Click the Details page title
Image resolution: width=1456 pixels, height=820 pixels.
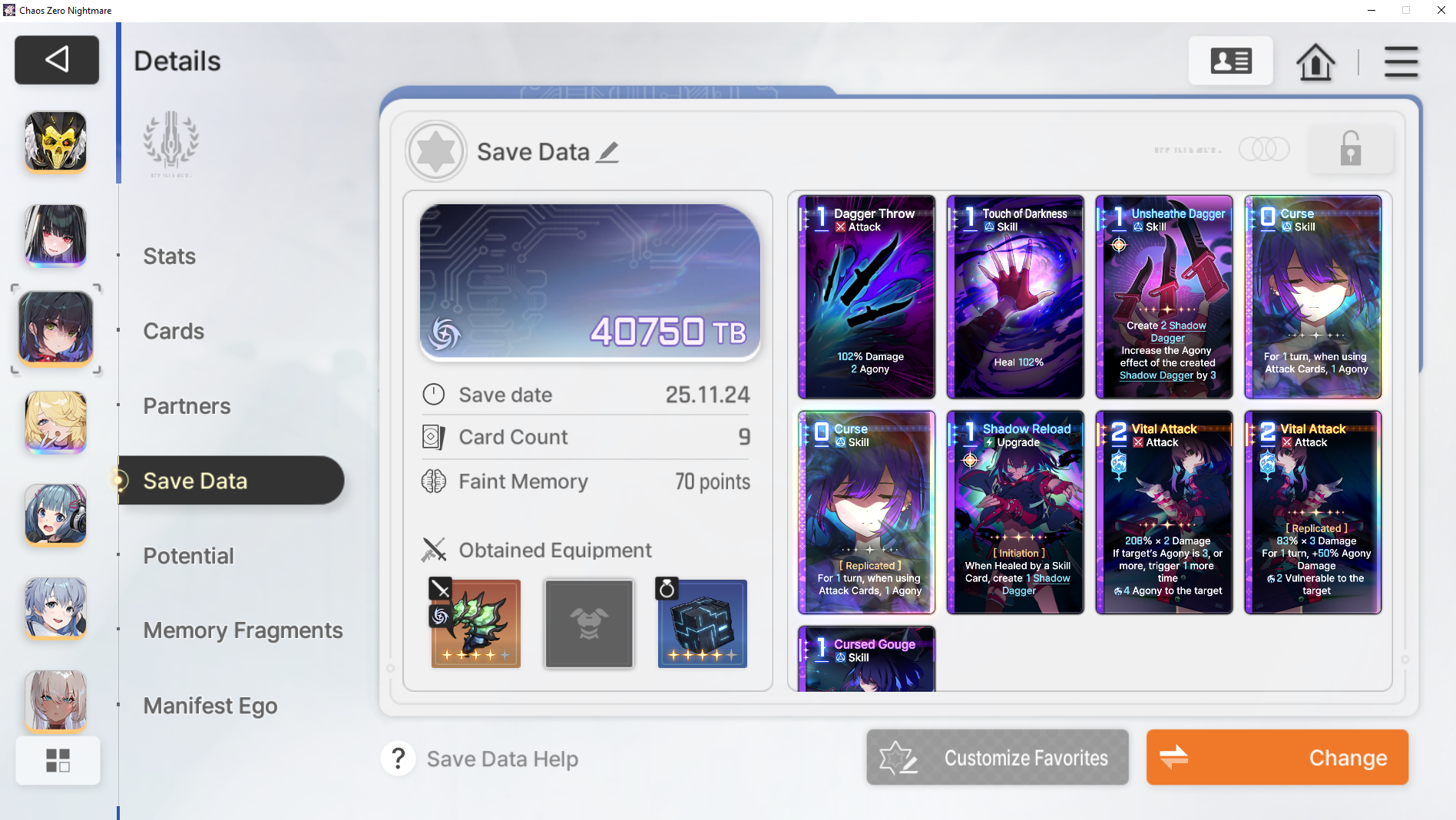coord(177,61)
